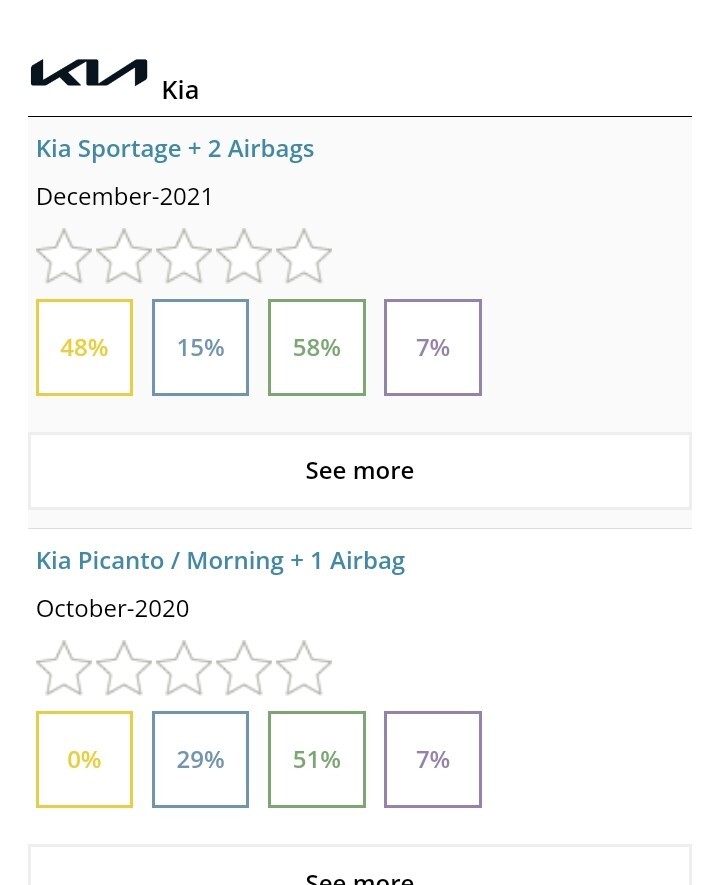
Task: Select the yellow 0% score box
Action: point(85,760)
